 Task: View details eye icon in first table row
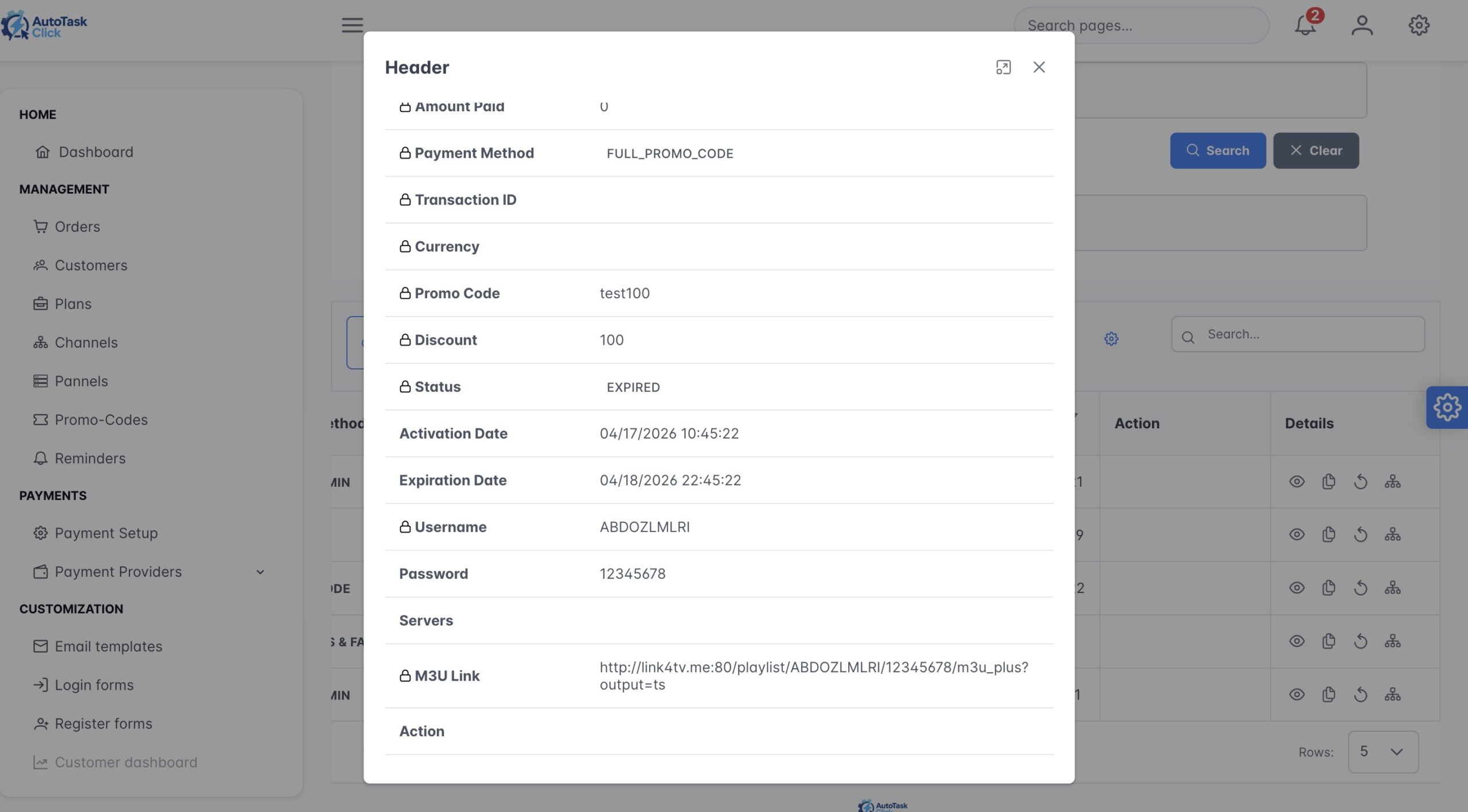pos(1297,482)
